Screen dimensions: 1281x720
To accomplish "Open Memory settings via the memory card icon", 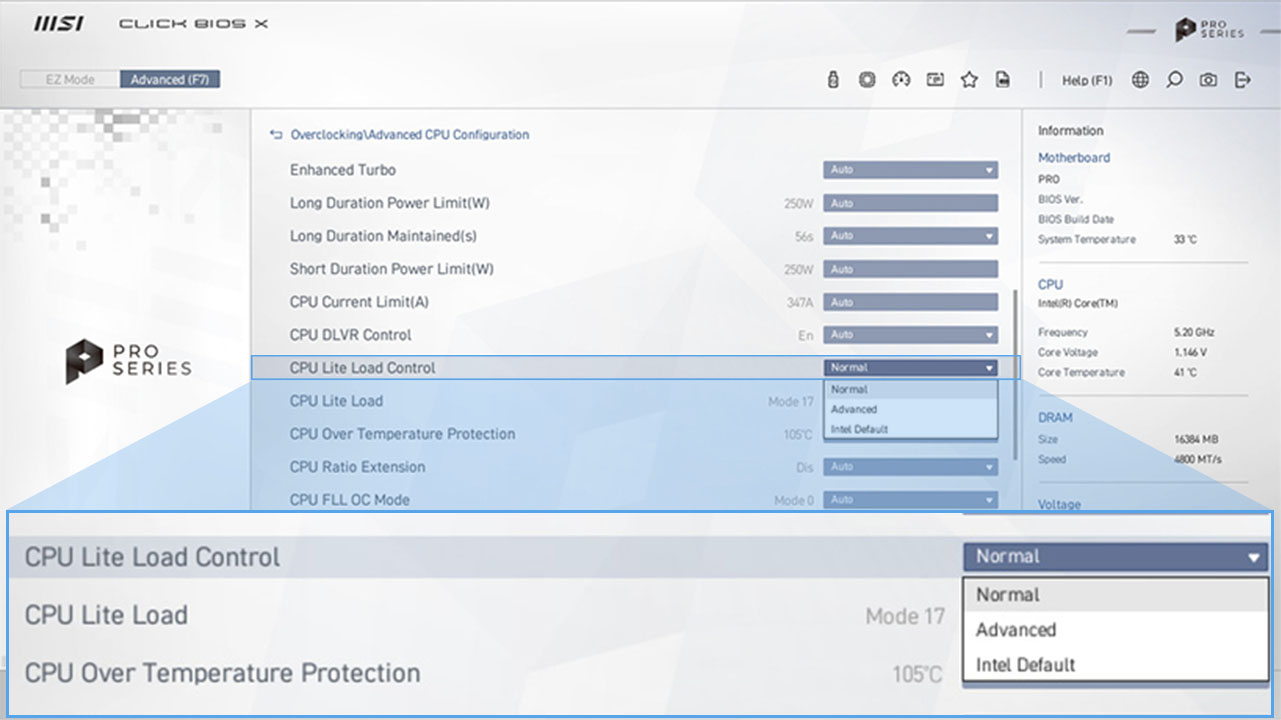I will [x=934, y=79].
